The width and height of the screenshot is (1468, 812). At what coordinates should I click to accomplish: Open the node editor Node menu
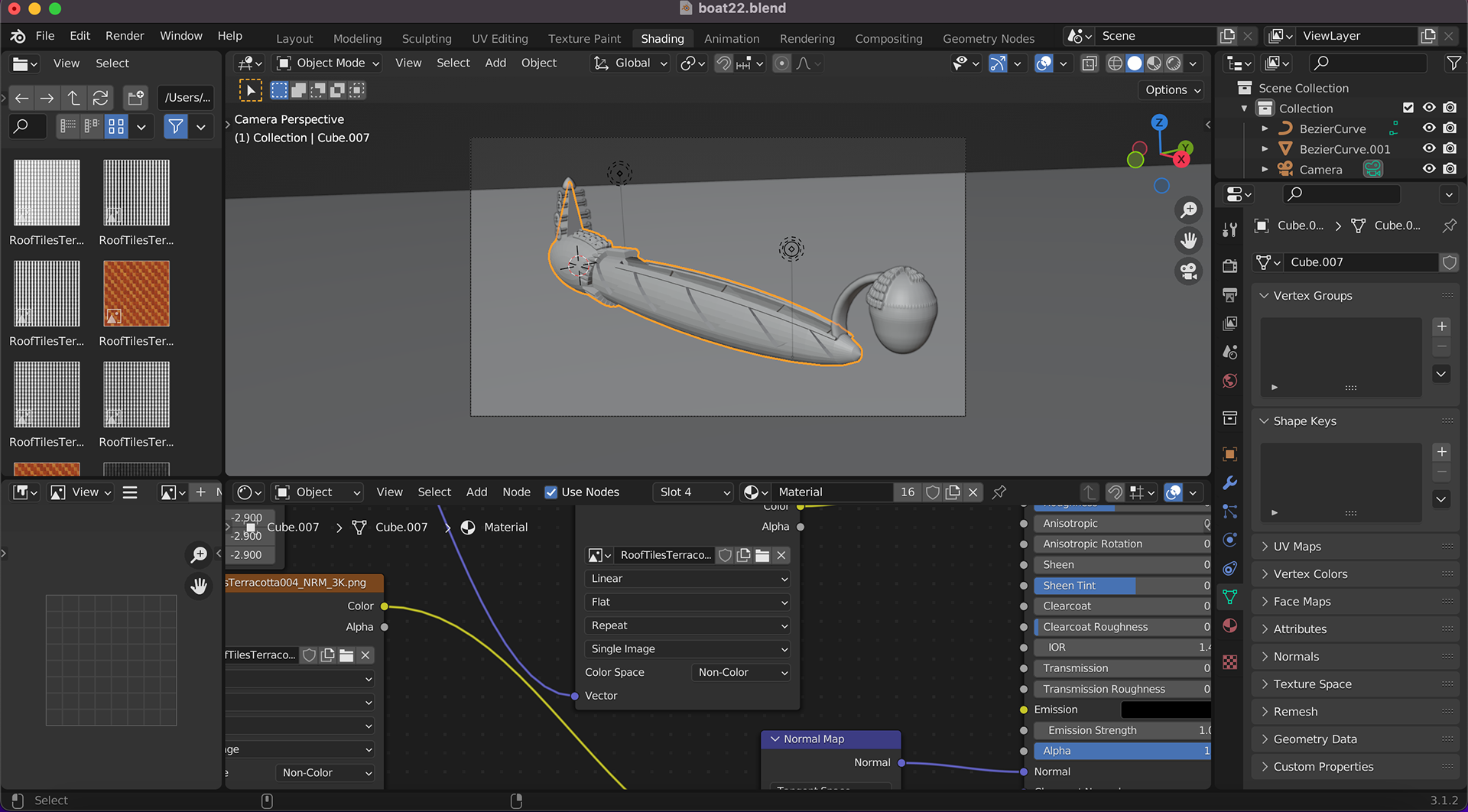coord(516,492)
